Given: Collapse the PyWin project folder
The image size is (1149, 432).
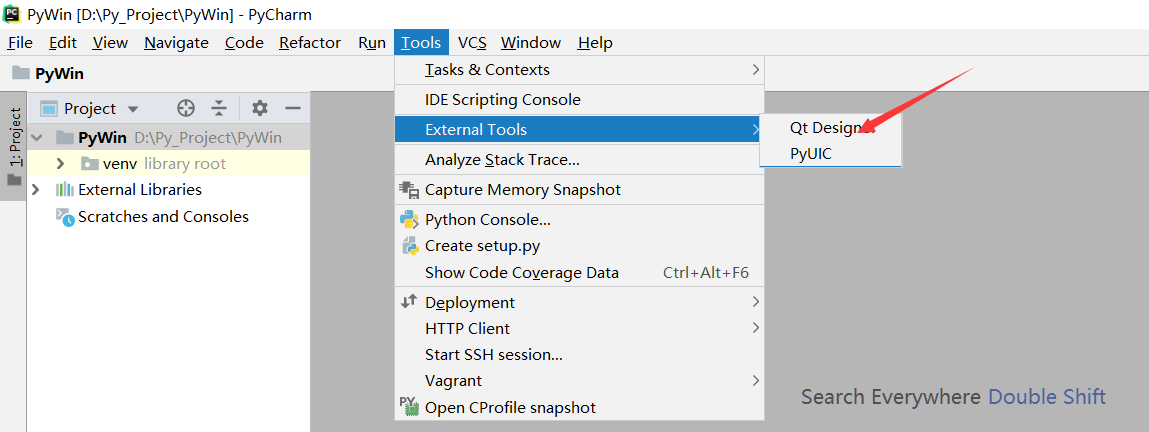Looking at the screenshot, I should [x=38, y=137].
